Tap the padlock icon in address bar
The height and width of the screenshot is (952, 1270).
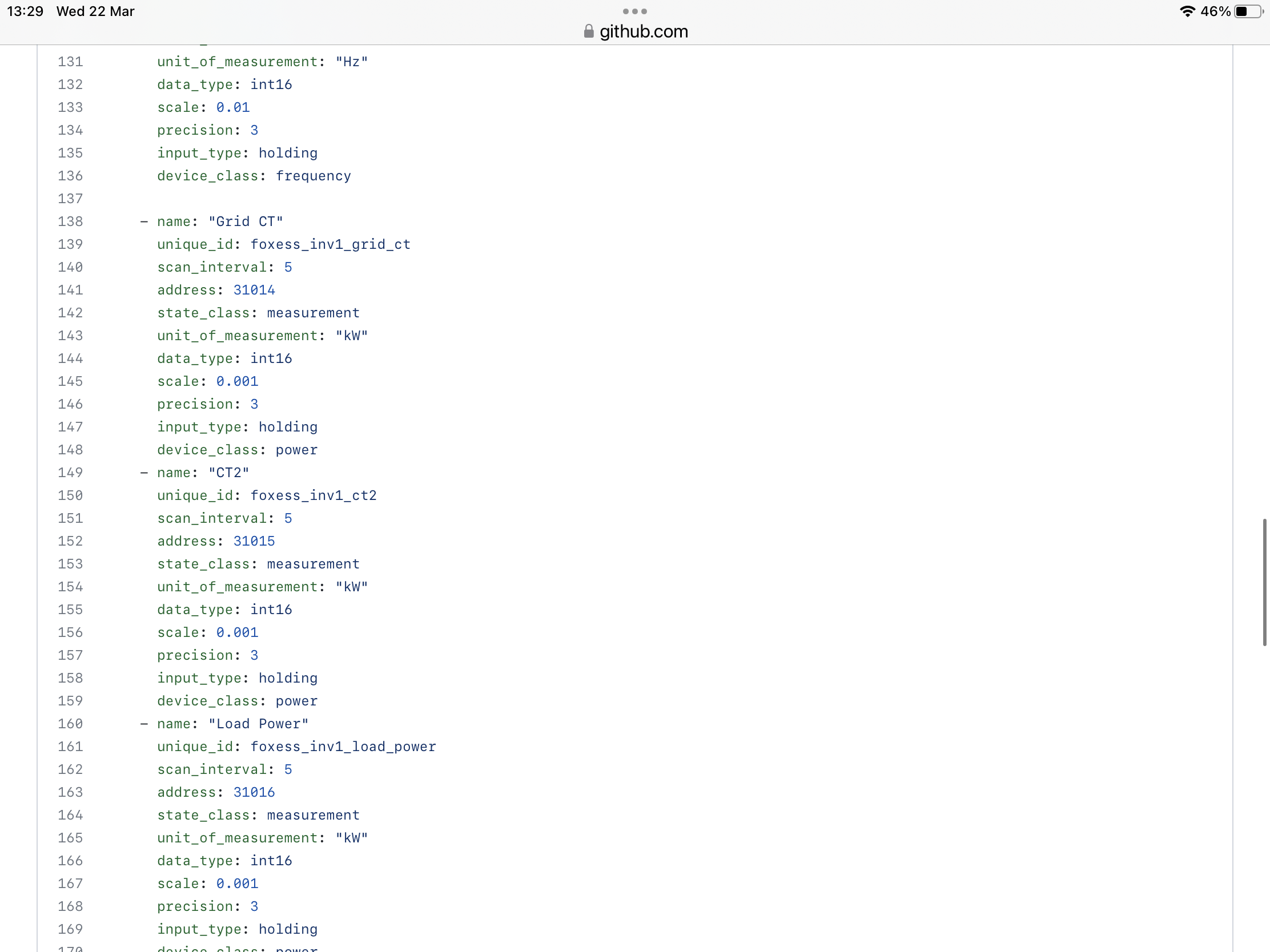point(589,31)
